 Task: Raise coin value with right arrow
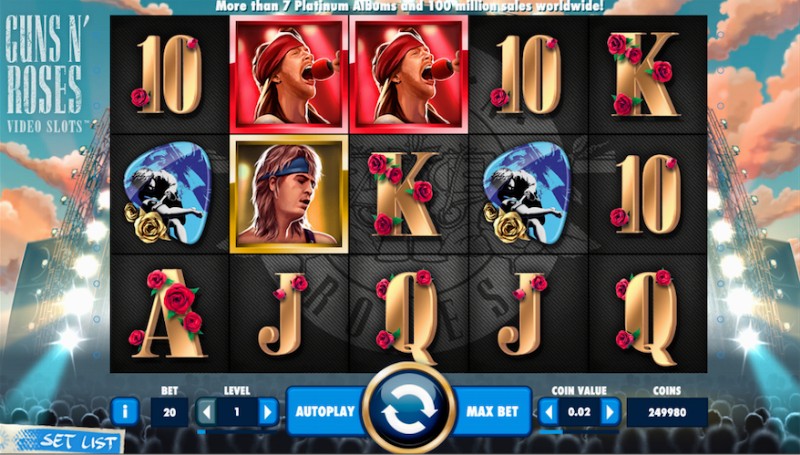point(610,412)
